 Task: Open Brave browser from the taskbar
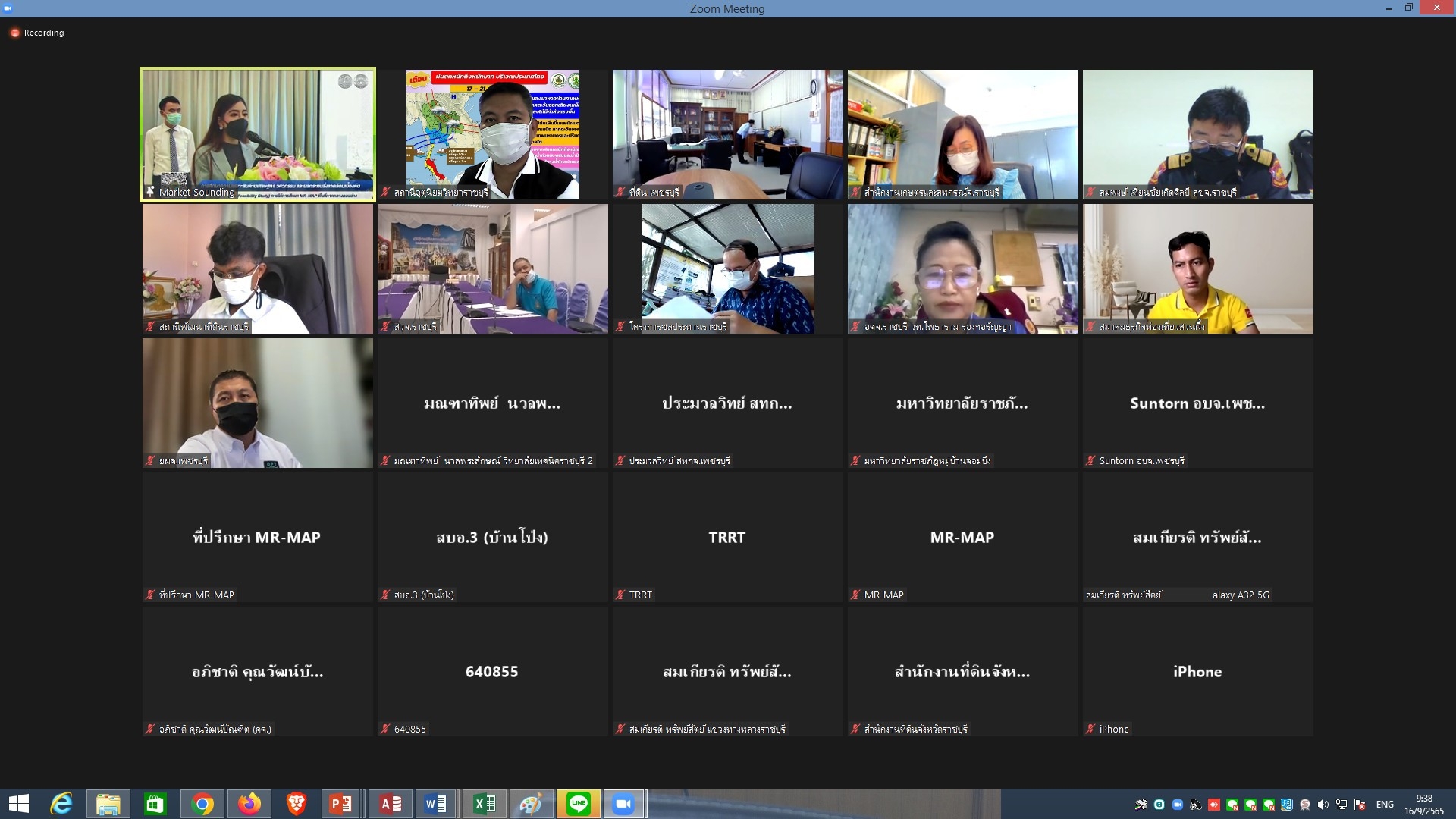pyautogui.click(x=296, y=804)
